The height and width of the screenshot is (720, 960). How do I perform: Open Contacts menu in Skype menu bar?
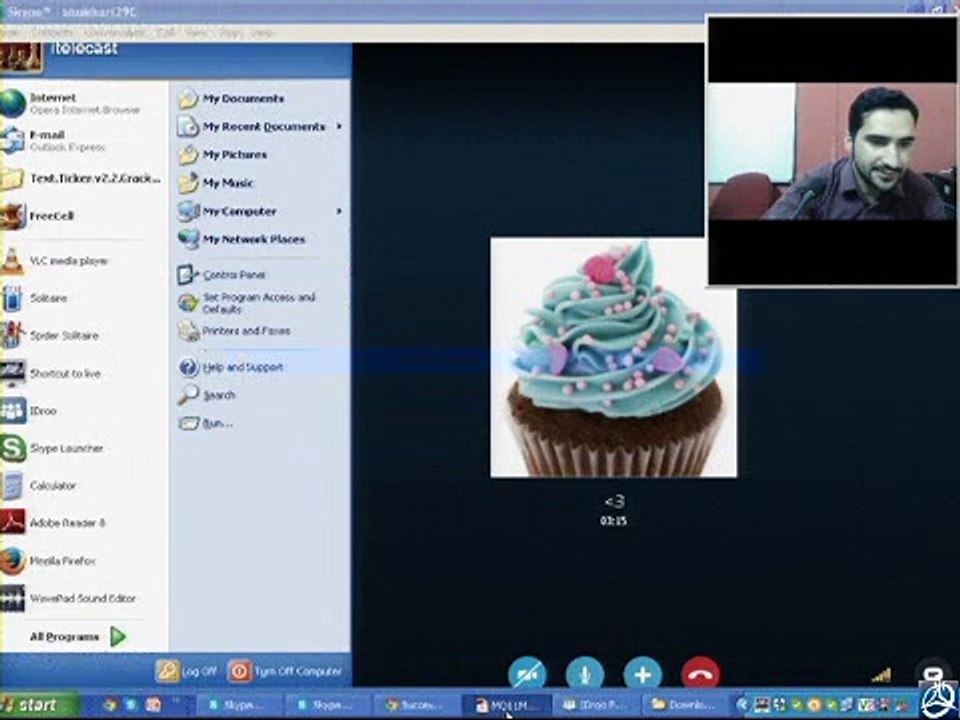54,33
